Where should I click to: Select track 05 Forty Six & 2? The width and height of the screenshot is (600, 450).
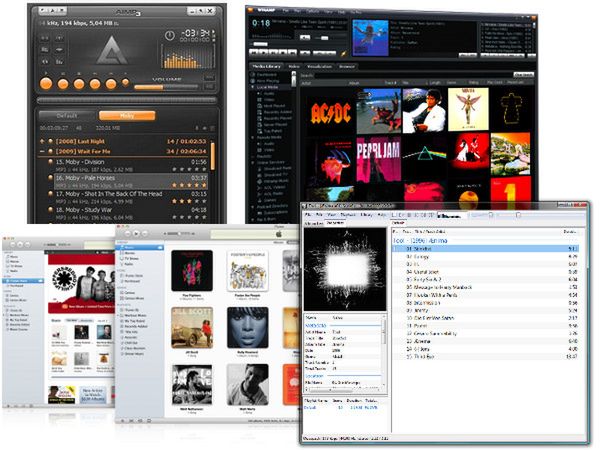486,280
